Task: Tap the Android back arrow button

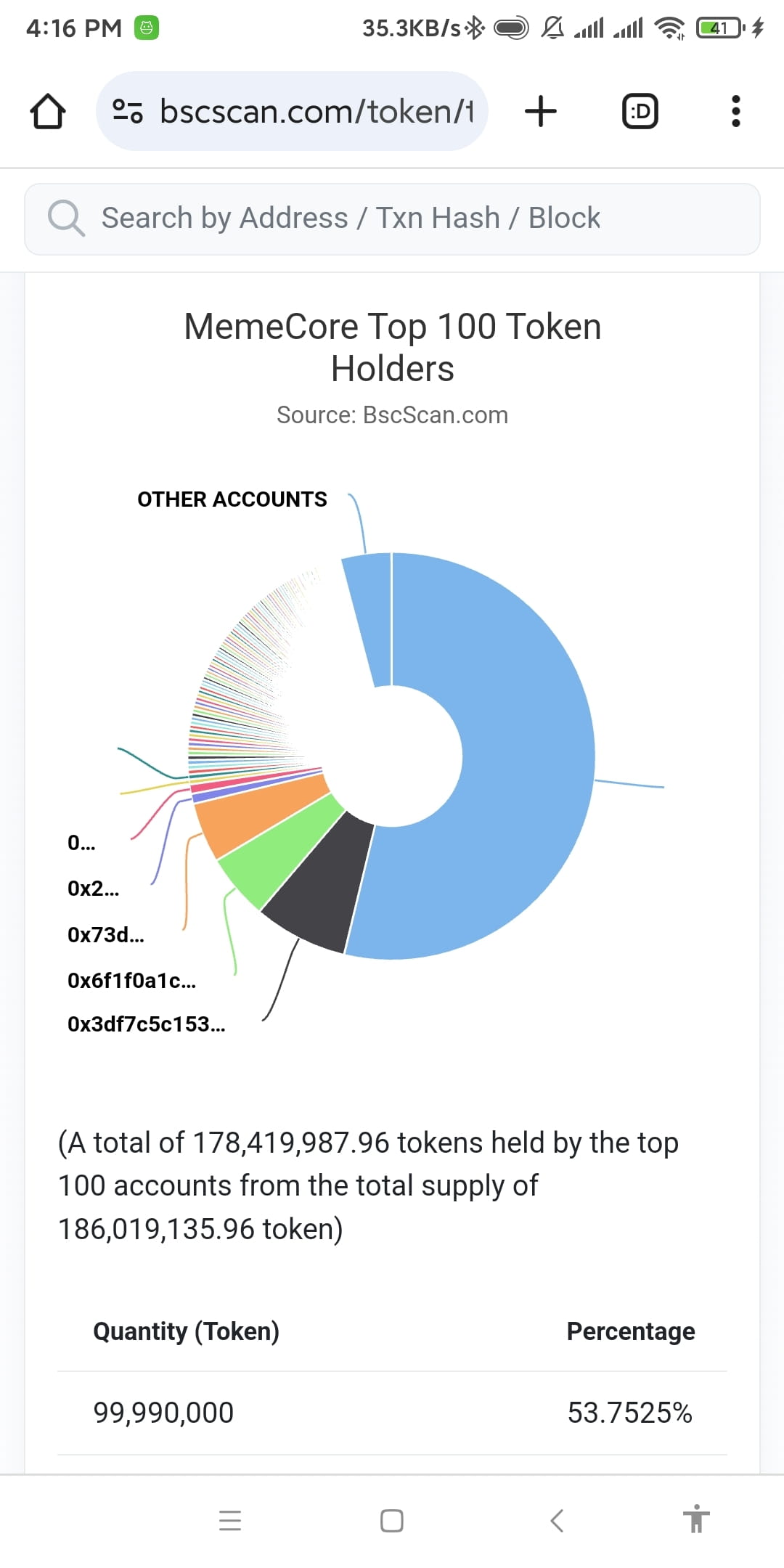Action: pos(557,1520)
